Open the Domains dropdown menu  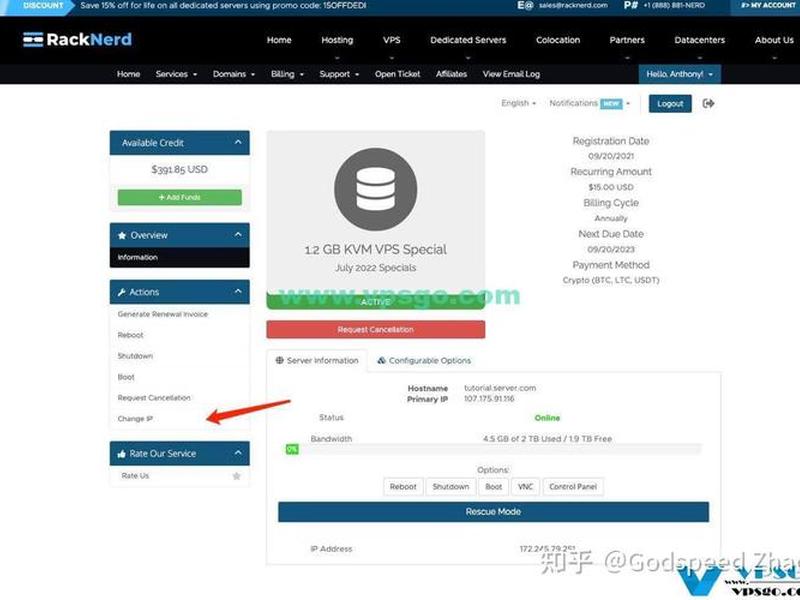234,74
